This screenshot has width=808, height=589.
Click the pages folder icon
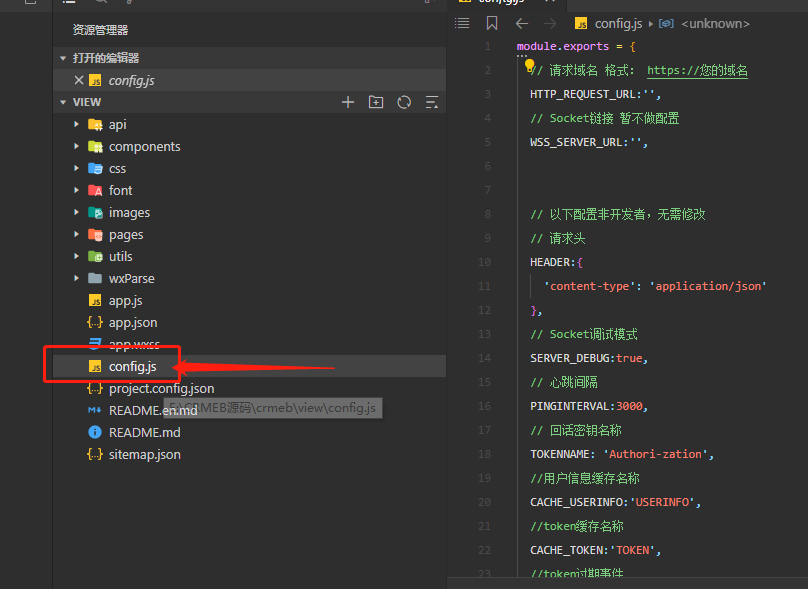(95, 234)
